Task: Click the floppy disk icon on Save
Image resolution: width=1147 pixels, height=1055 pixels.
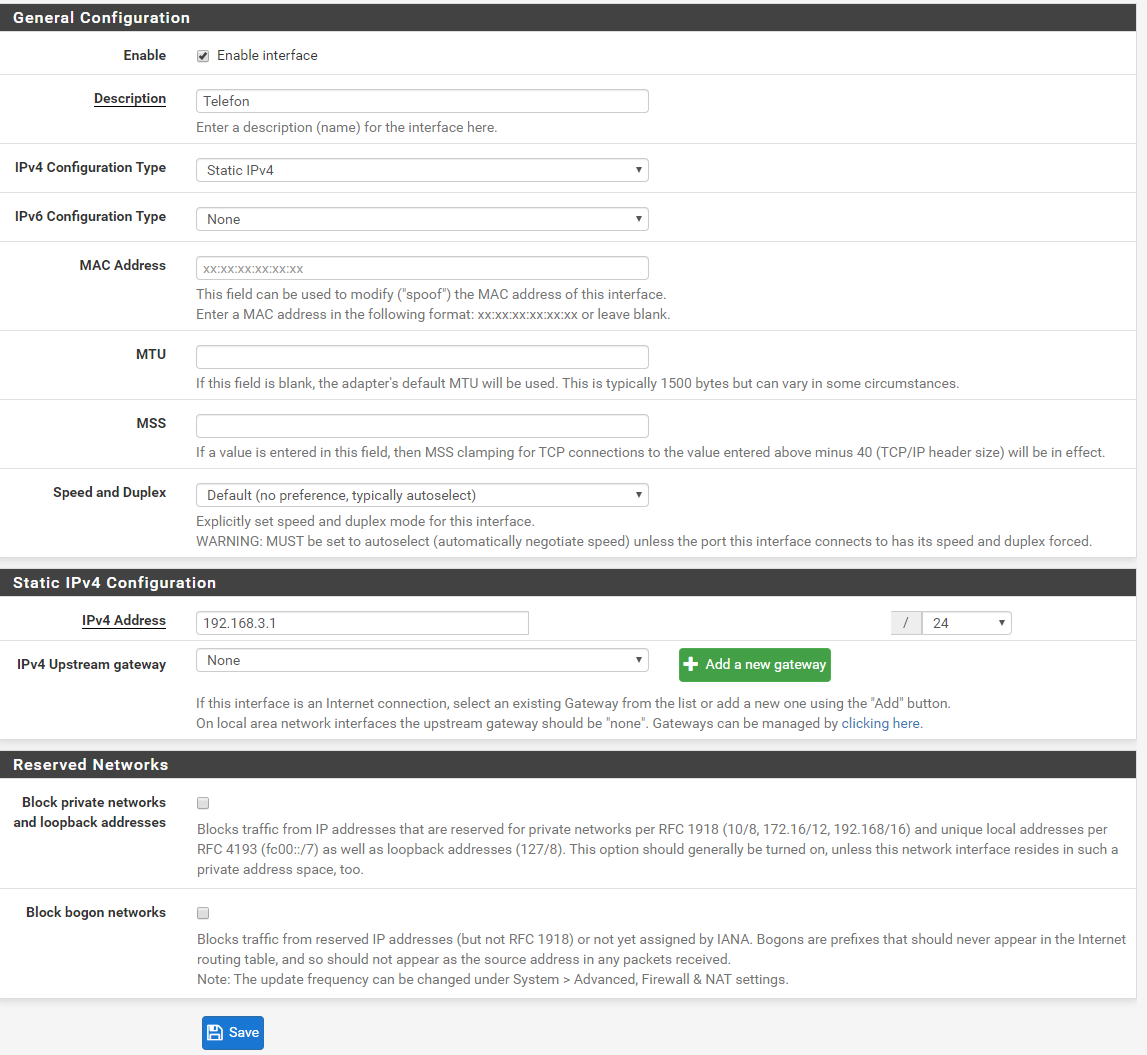Action: [214, 1032]
